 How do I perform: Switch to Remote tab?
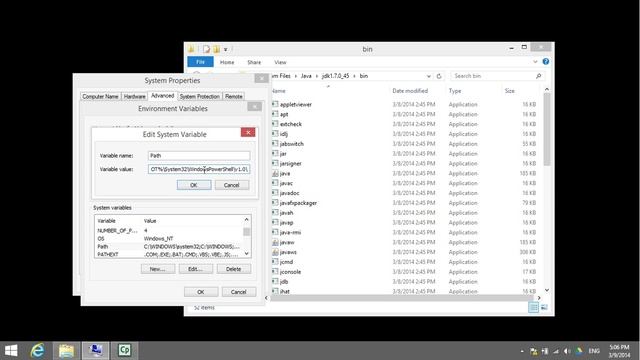coord(234,96)
